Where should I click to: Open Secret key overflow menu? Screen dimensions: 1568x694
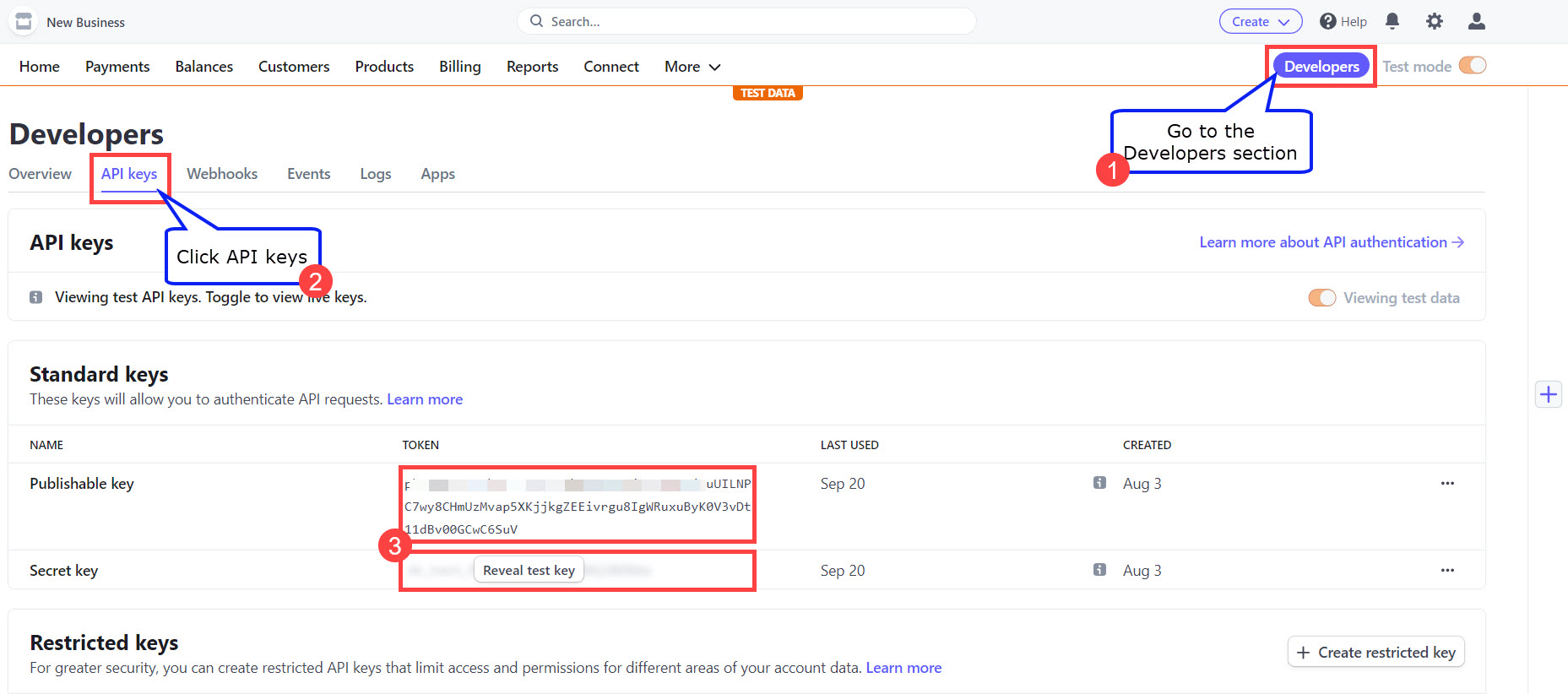(x=1447, y=571)
